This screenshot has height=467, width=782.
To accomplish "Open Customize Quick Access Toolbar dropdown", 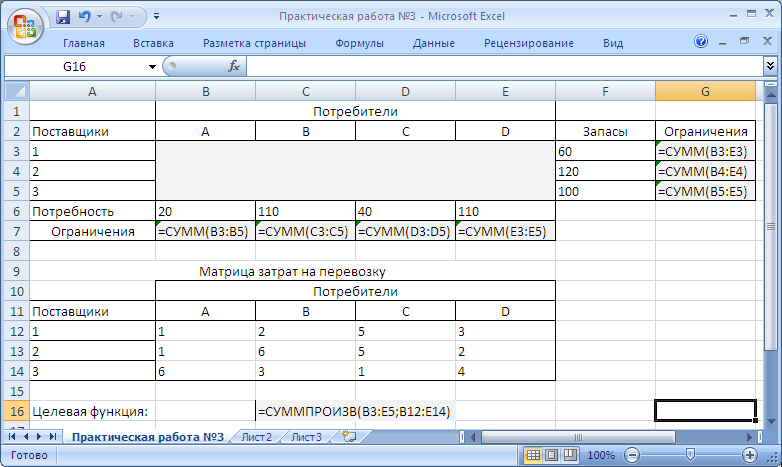I will pyautogui.click(x=156, y=16).
